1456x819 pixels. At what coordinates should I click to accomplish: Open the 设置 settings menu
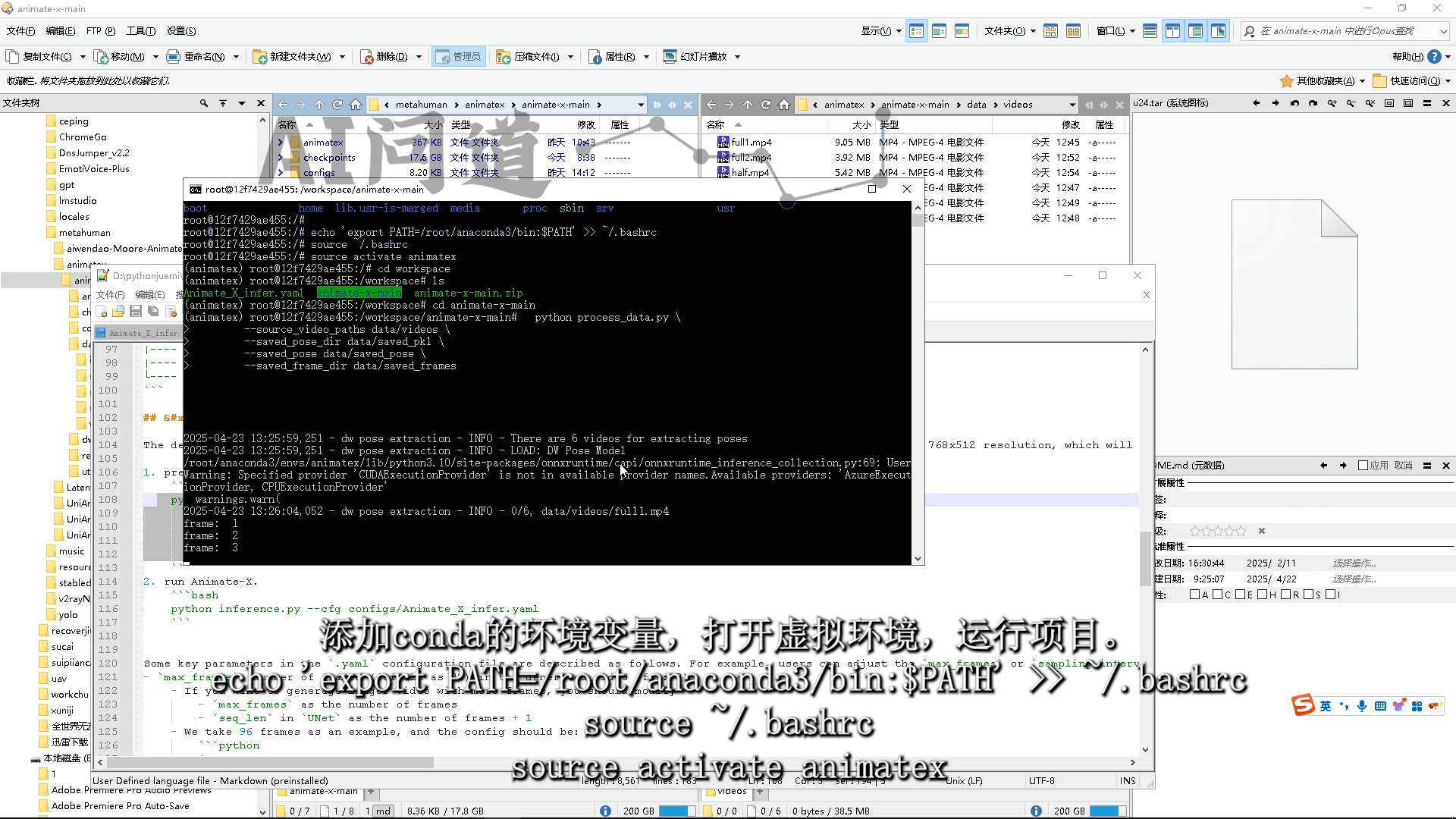pos(180,31)
